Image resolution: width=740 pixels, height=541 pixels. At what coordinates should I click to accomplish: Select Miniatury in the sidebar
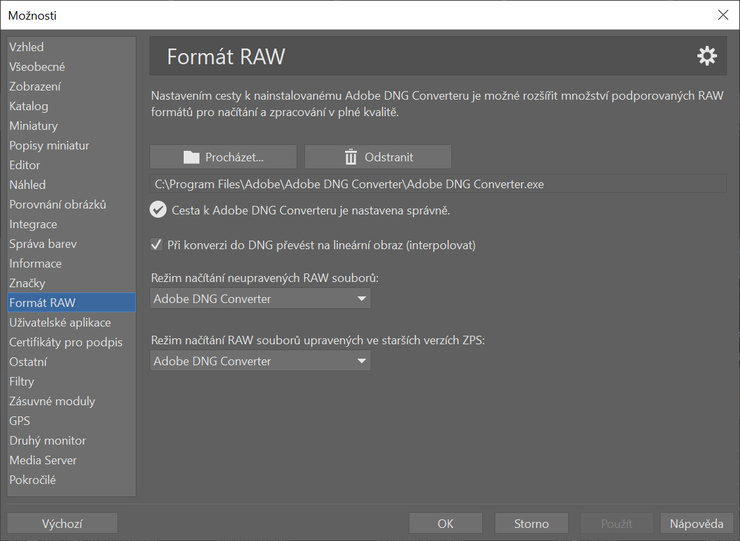click(x=71, y=126)
